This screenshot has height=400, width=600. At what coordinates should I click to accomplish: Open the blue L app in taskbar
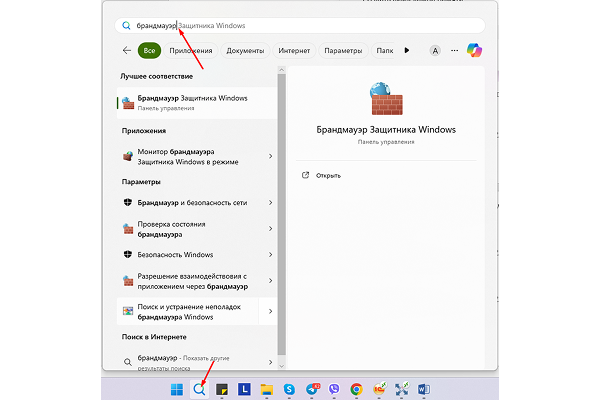coord(244,390)
